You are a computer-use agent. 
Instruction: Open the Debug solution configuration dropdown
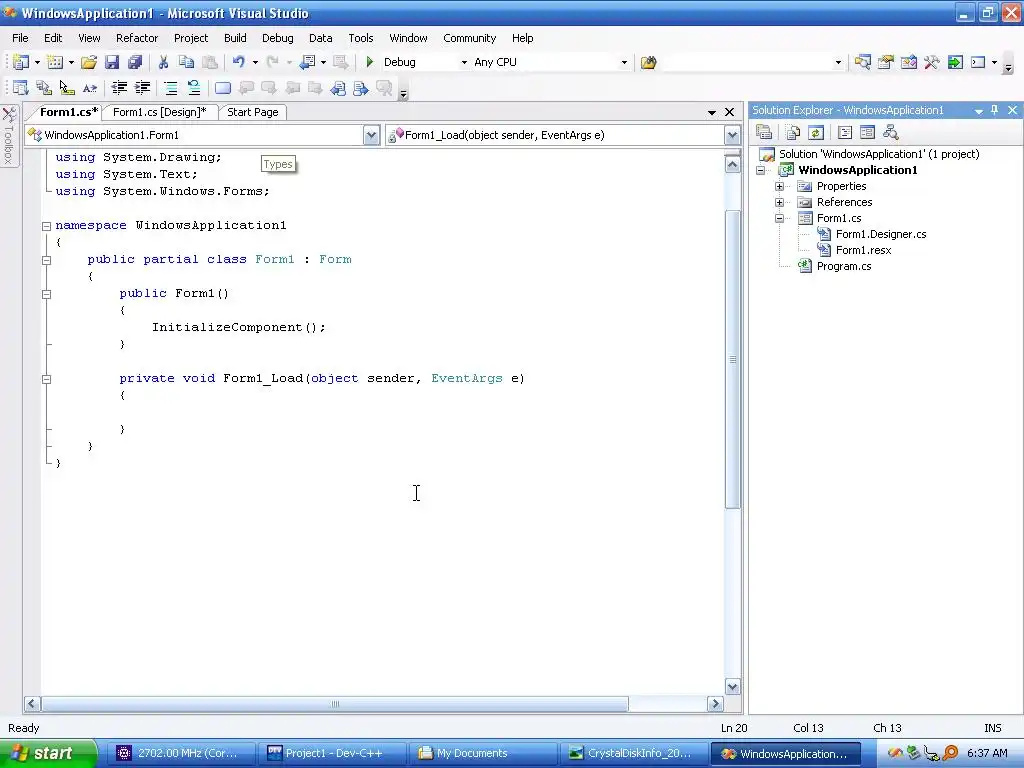(x=464, y=63)
